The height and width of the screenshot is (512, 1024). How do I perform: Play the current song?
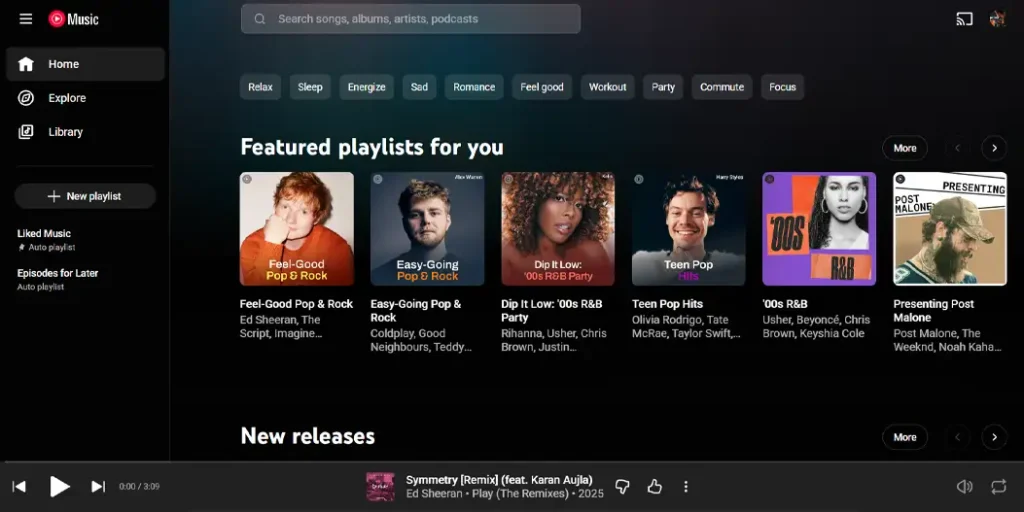(x=59, y=487)
